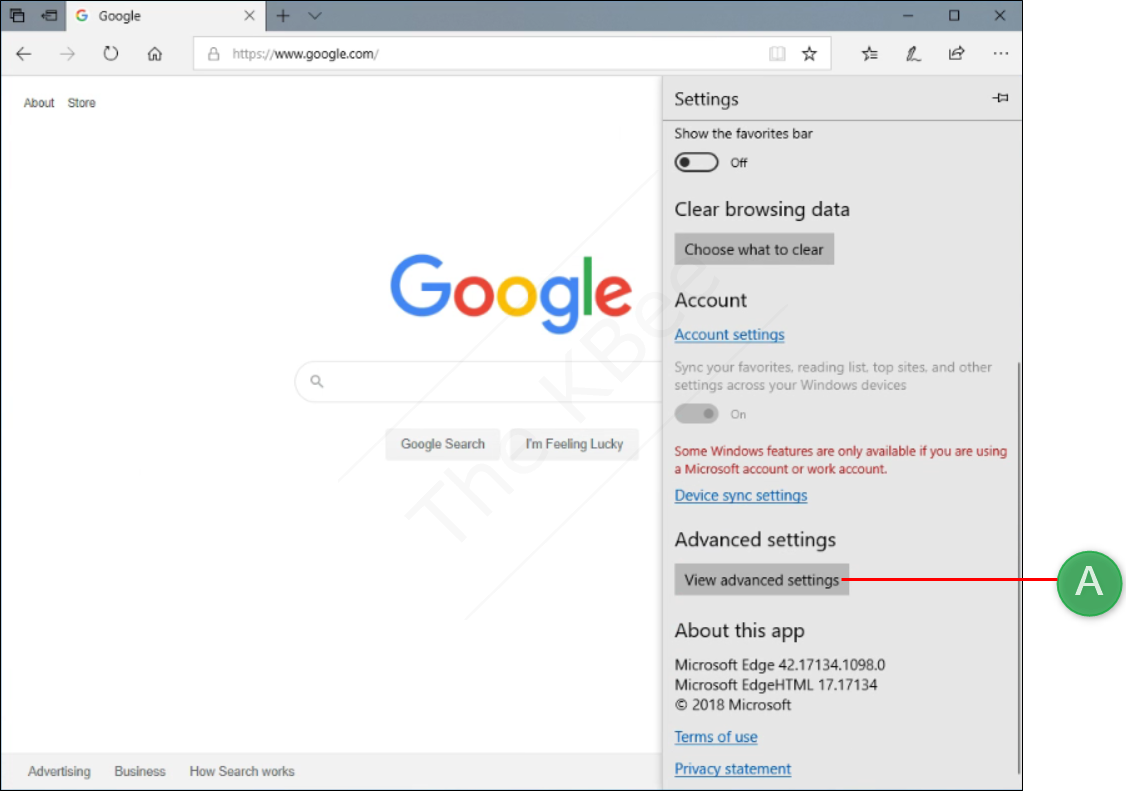The image size is (1126, 791).
Task: Open the Store link on Google
Action: pos(81,103)
